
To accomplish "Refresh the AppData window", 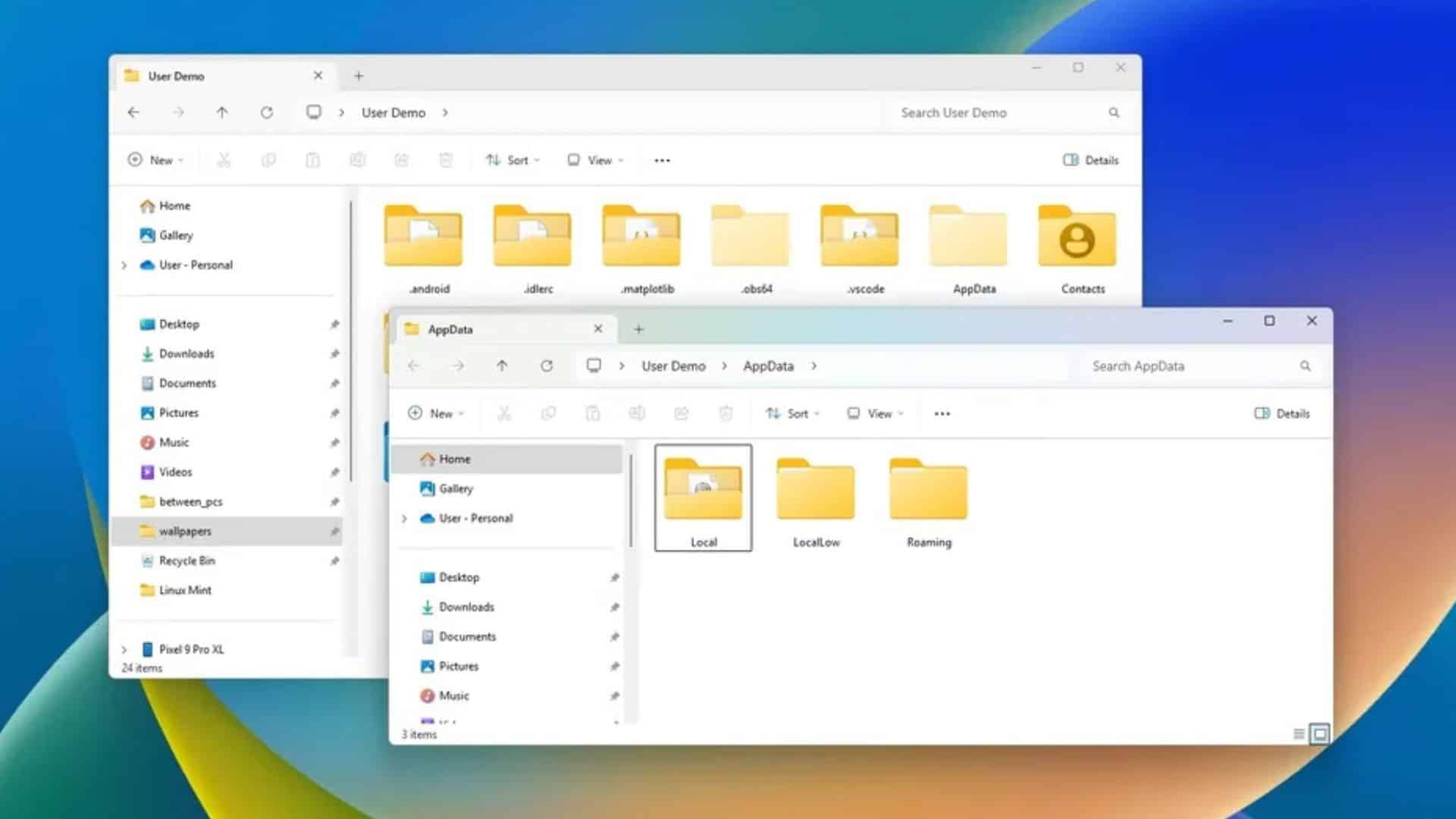I will (x=547, y=366).
